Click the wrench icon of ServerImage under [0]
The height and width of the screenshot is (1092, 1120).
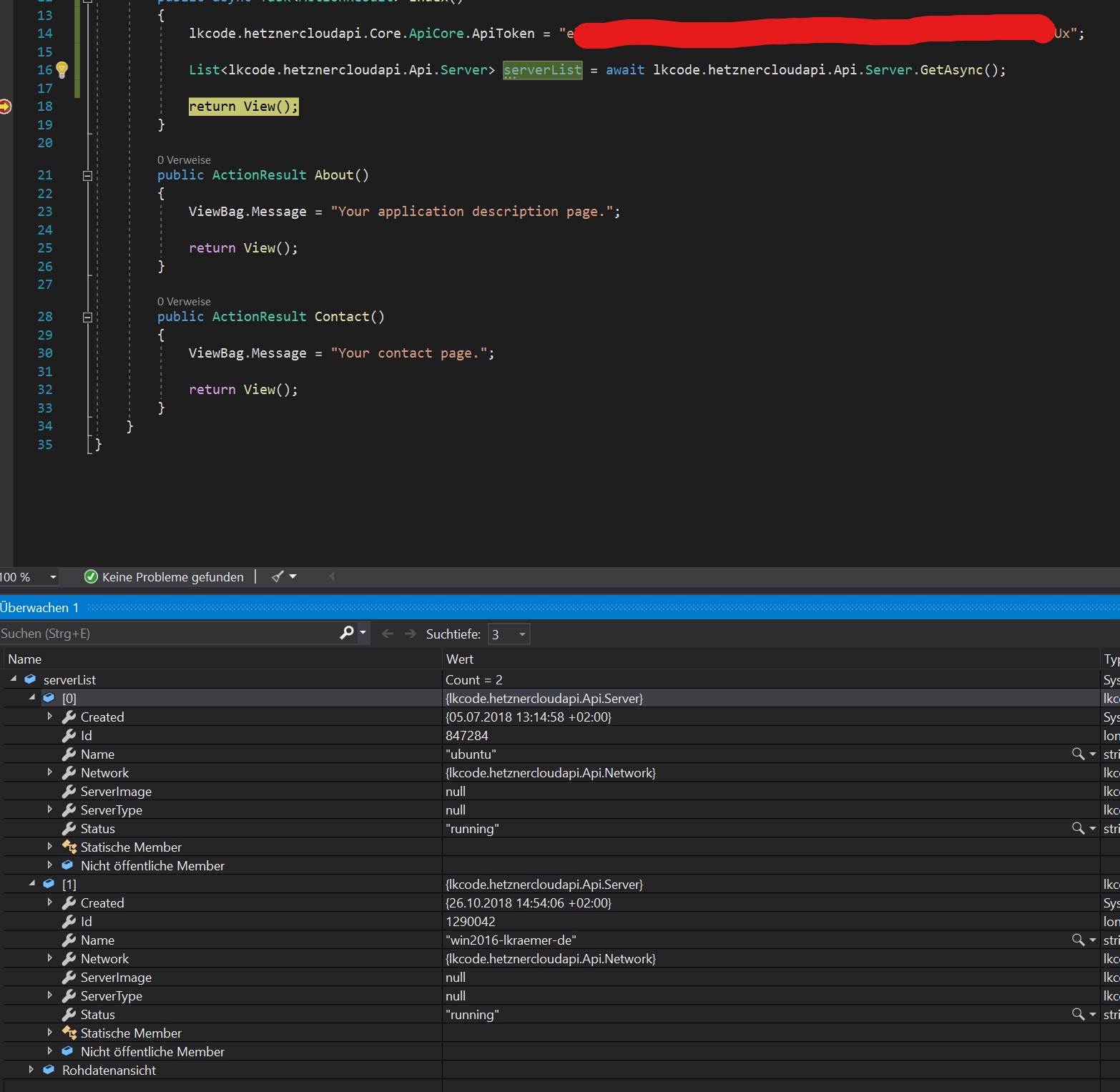tap(69, 791)
